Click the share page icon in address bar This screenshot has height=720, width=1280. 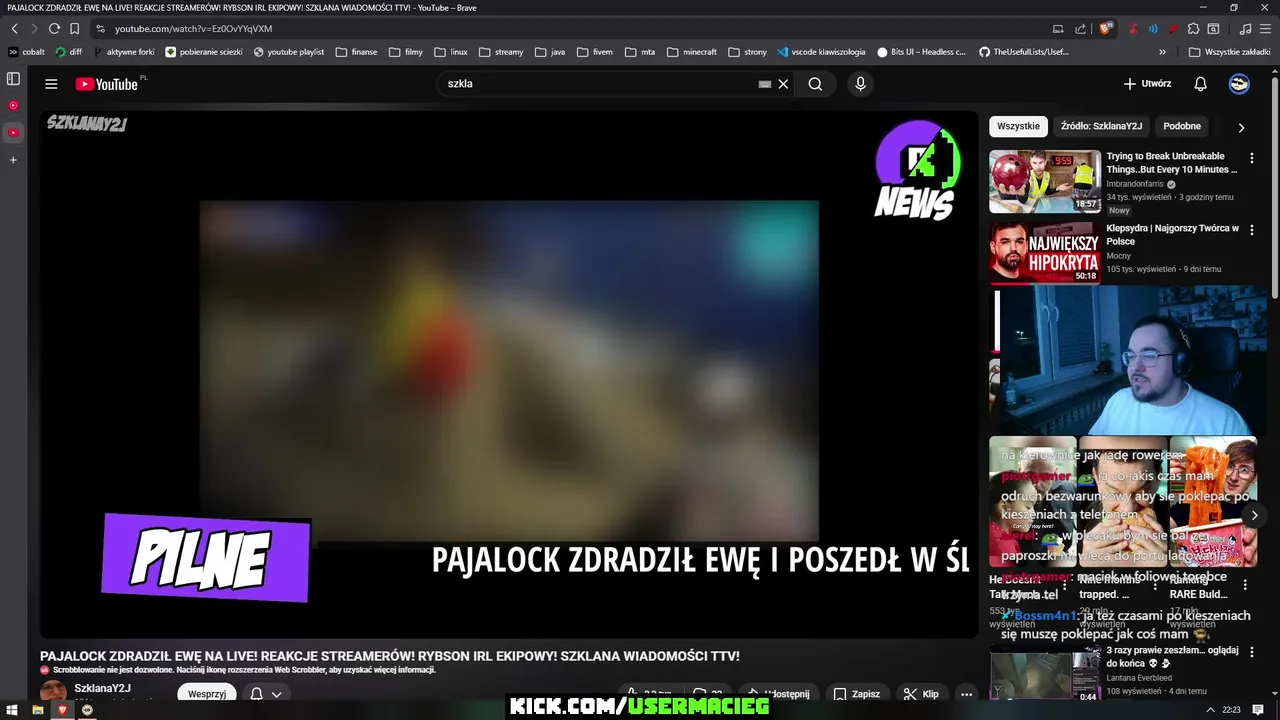[1080, 29]
